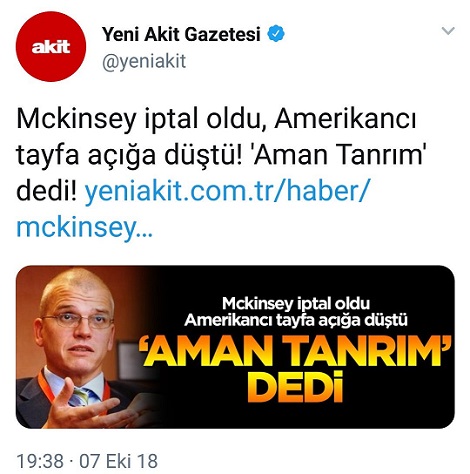Click the word dedi! before link
Screen dimensions: 470x474
tap(47, 191)
